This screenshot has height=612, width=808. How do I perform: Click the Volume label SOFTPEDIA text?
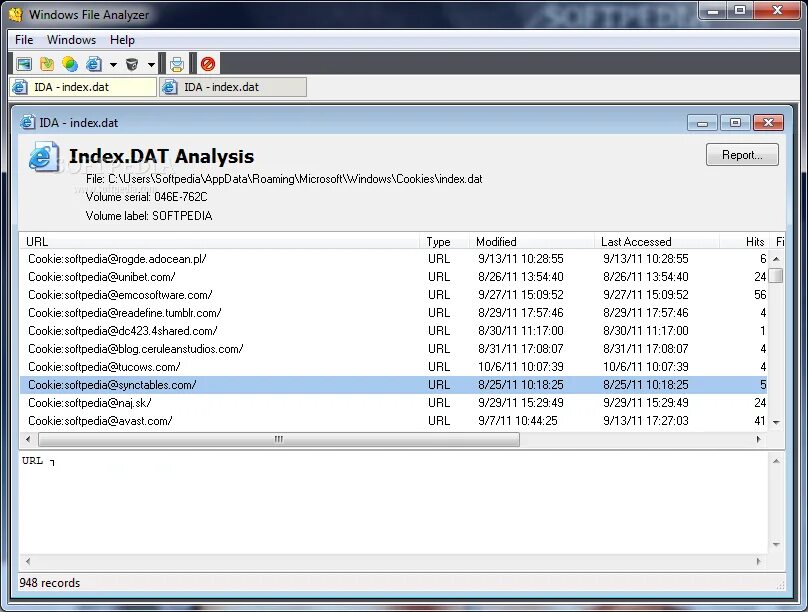(149, 216)
